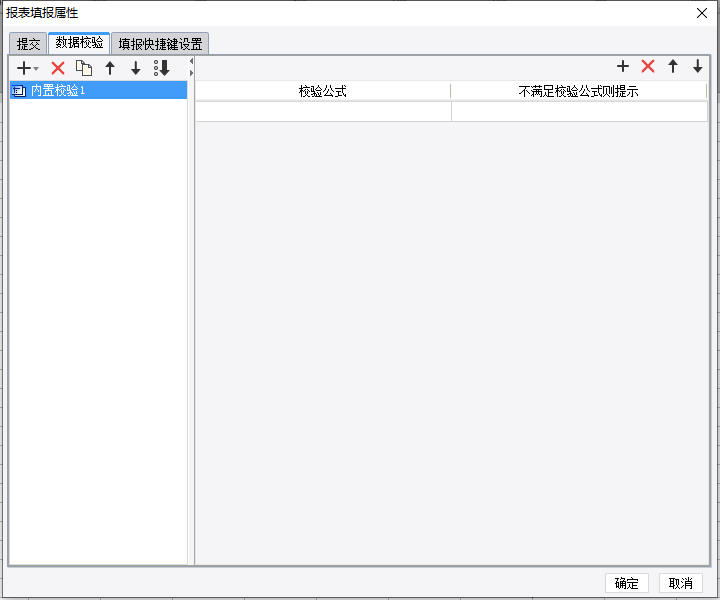The width and height of the screenshot is (720, 600).
Task: Move validation item down in left list
Action: click(x=135, y=68)
